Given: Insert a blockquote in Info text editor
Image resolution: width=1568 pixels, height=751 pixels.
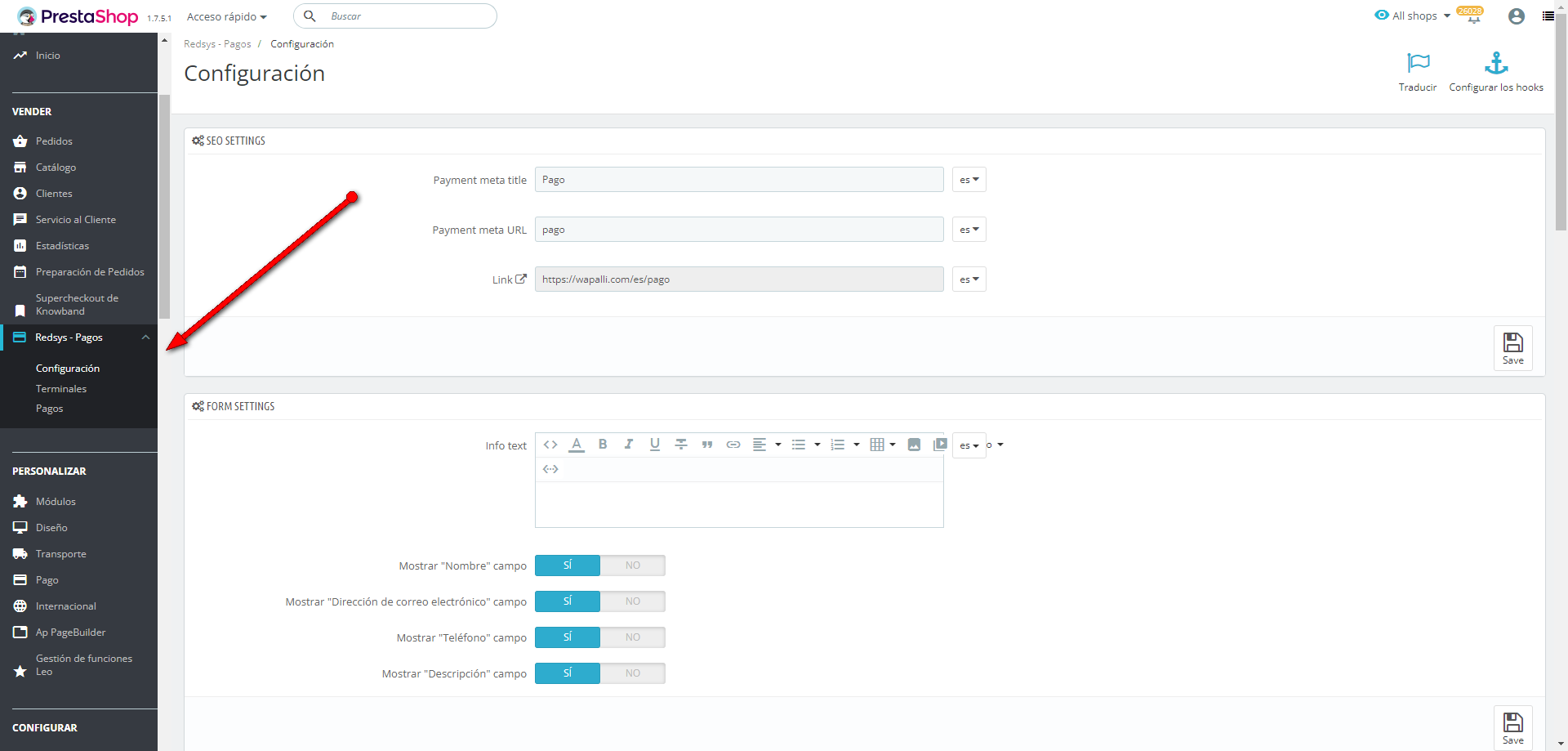Looking at the screenshot, I should click(707, 445).
